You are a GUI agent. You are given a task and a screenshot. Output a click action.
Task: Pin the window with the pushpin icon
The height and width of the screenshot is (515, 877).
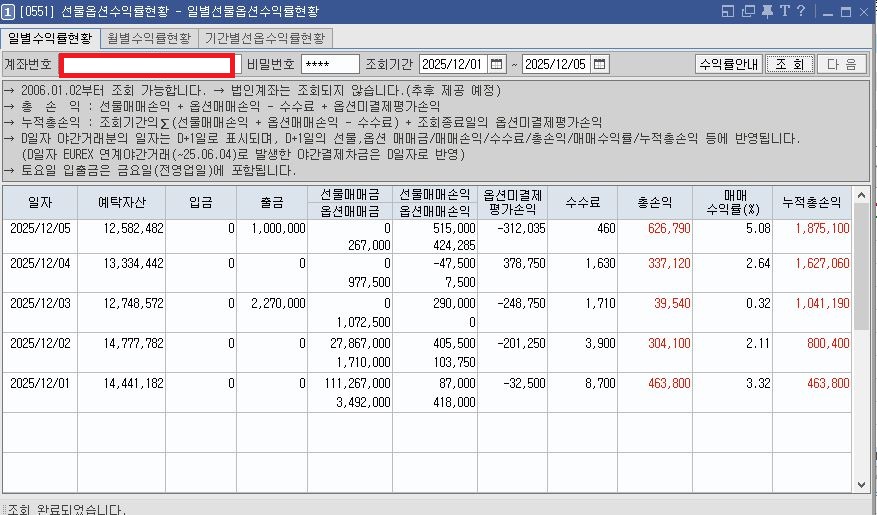click(x=767, y=11)
